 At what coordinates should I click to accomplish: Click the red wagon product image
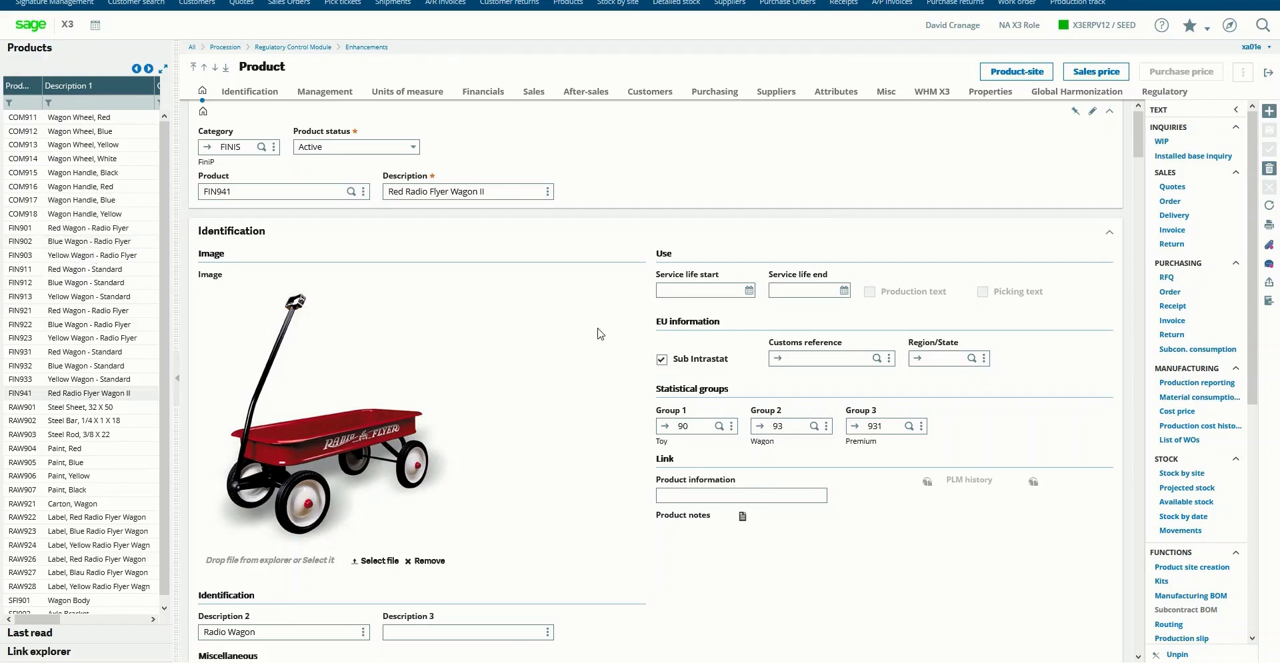[x=327, y=413]
